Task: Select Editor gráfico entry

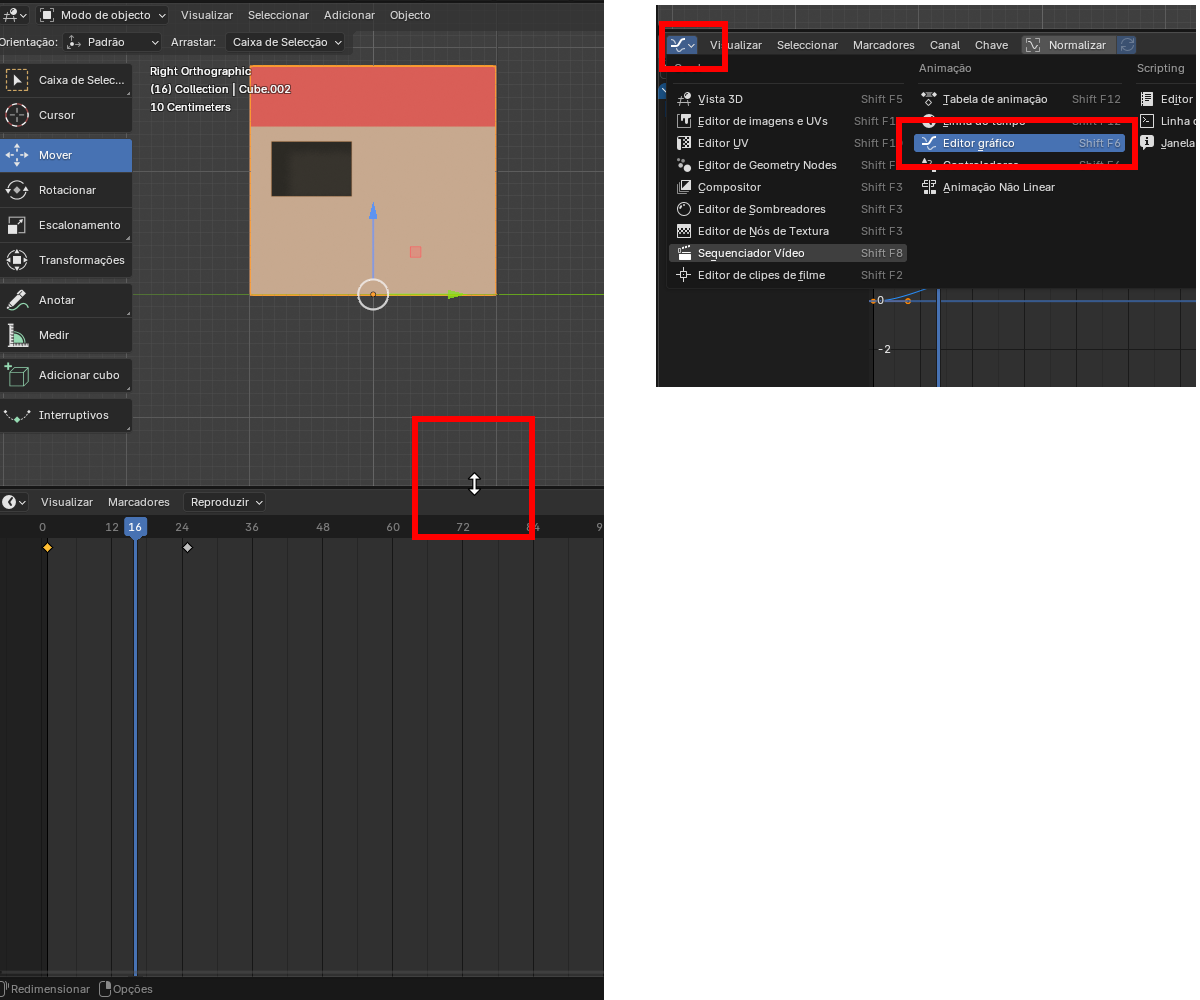Action: coord(1020,143)
